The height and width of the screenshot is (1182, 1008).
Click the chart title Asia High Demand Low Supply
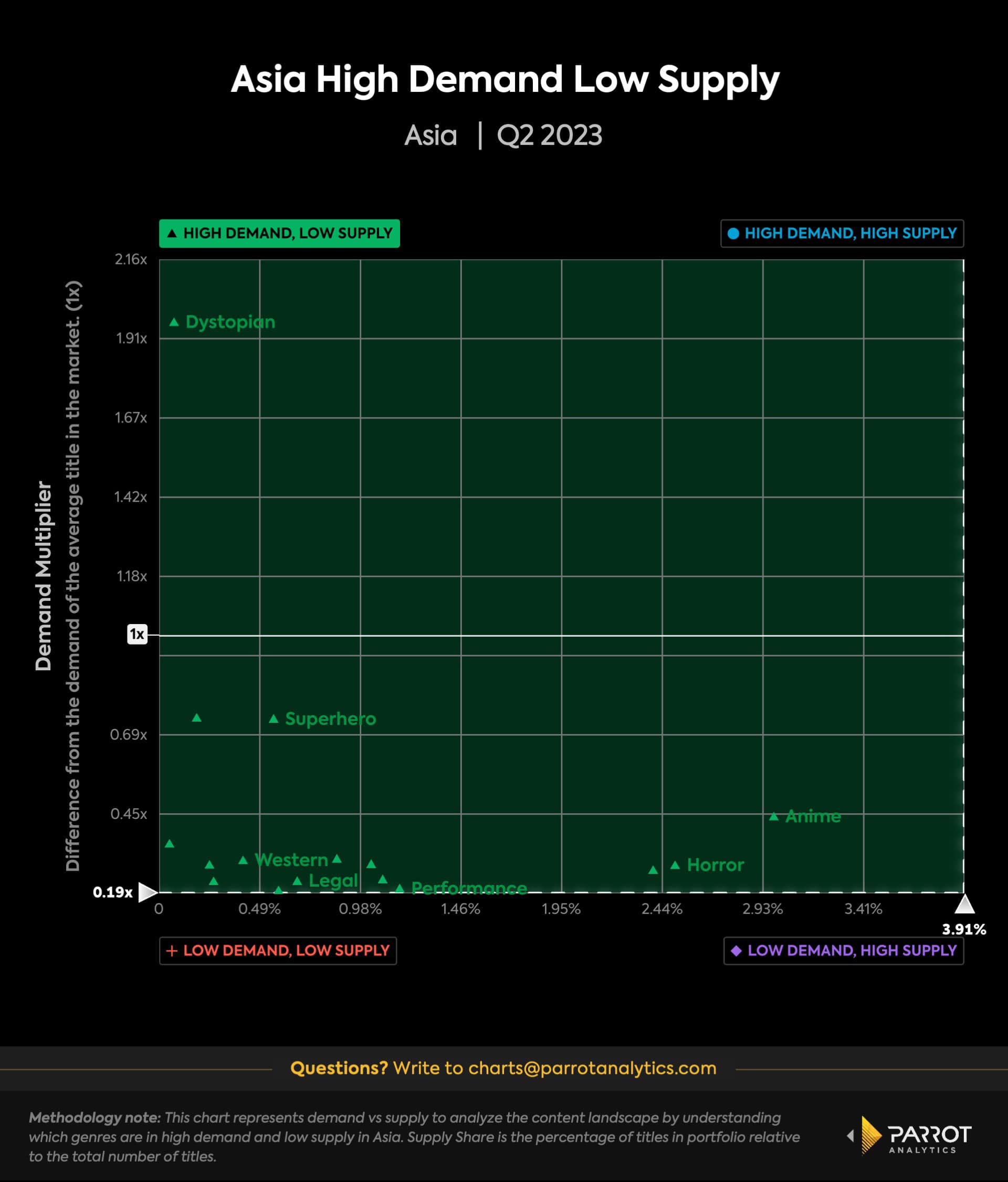tap(505, 79)
